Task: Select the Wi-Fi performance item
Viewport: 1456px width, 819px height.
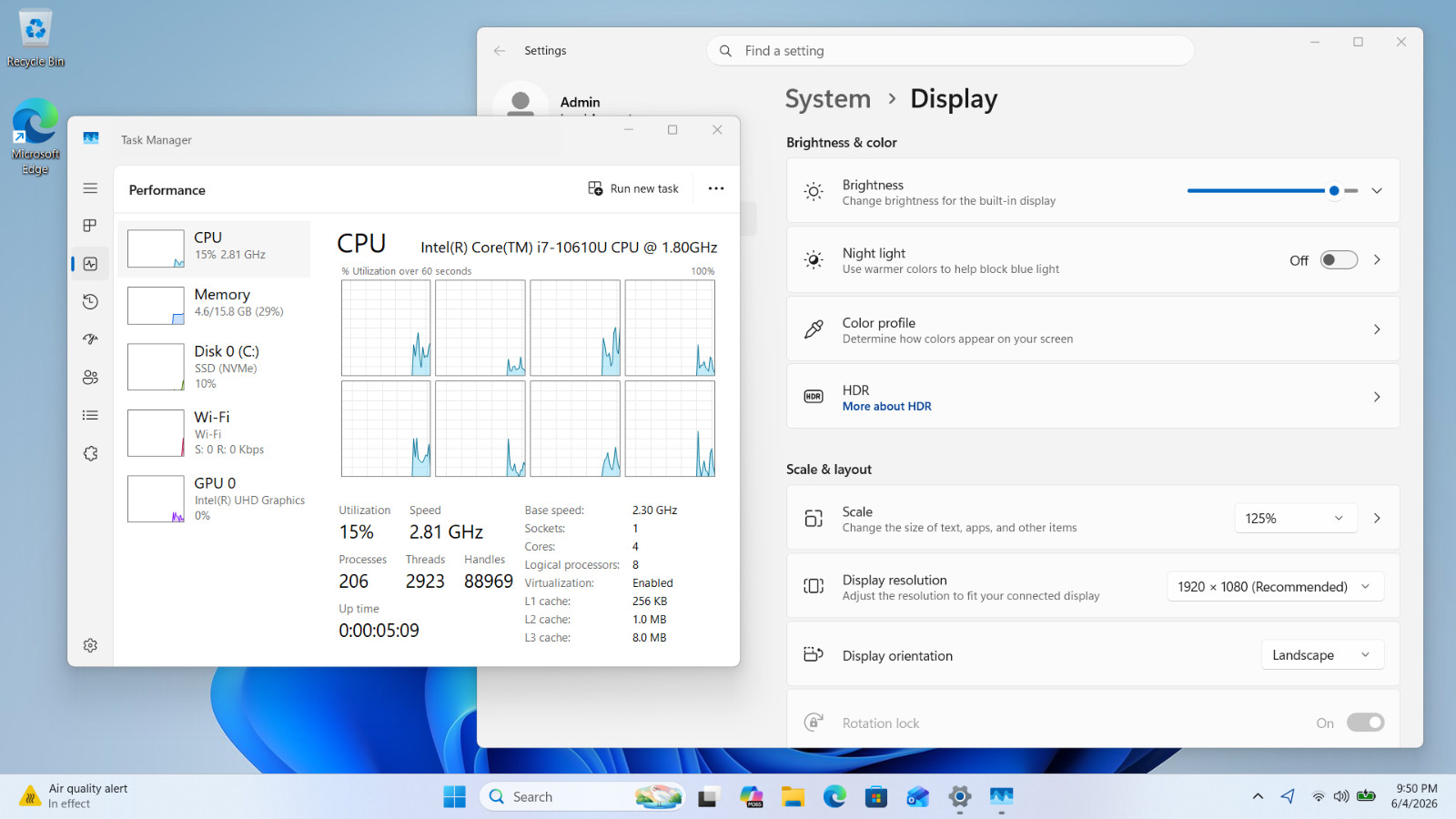Action: click(x=214, y=432)
